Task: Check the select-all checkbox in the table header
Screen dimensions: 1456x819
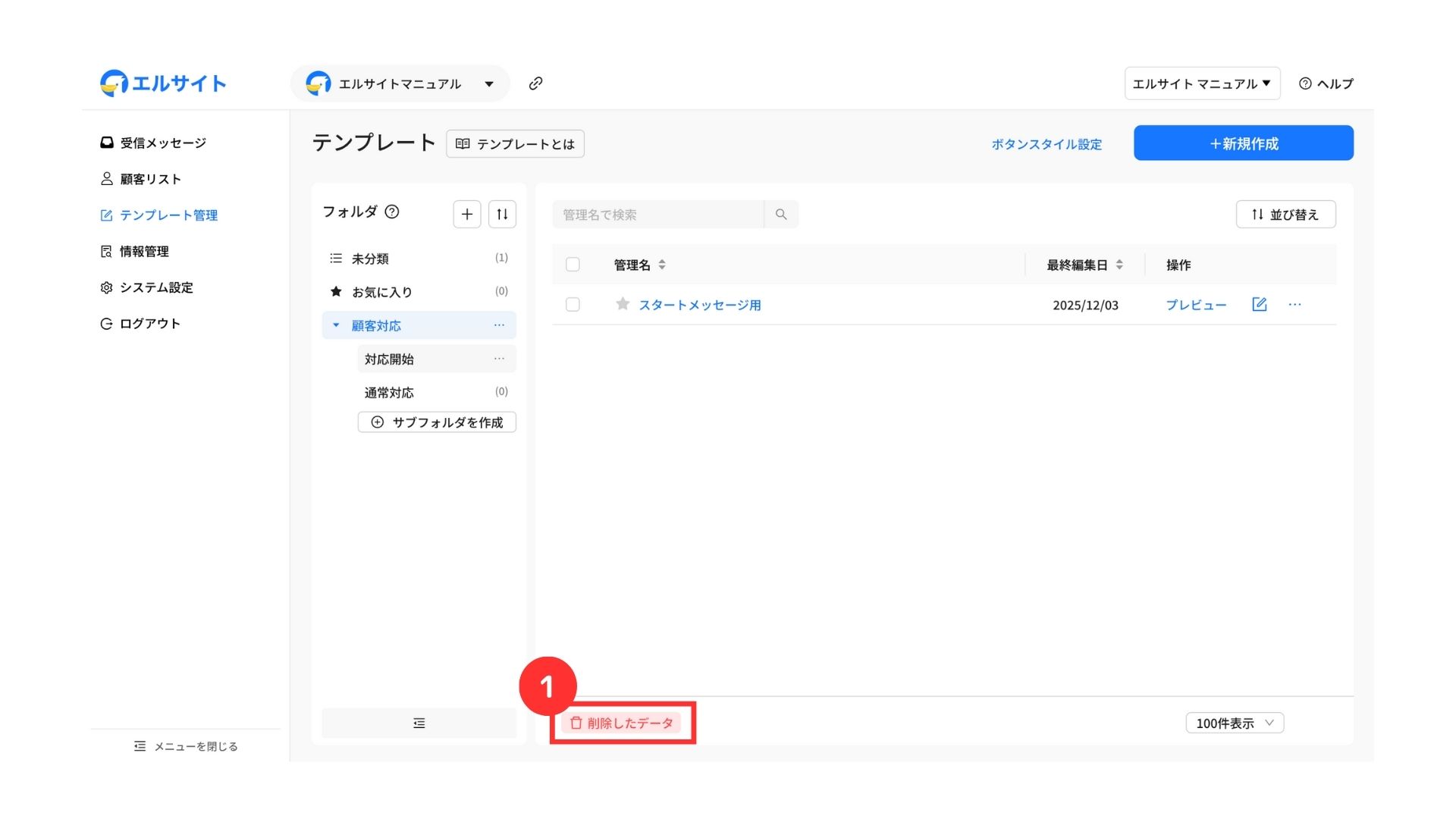Action: (573, 265)
